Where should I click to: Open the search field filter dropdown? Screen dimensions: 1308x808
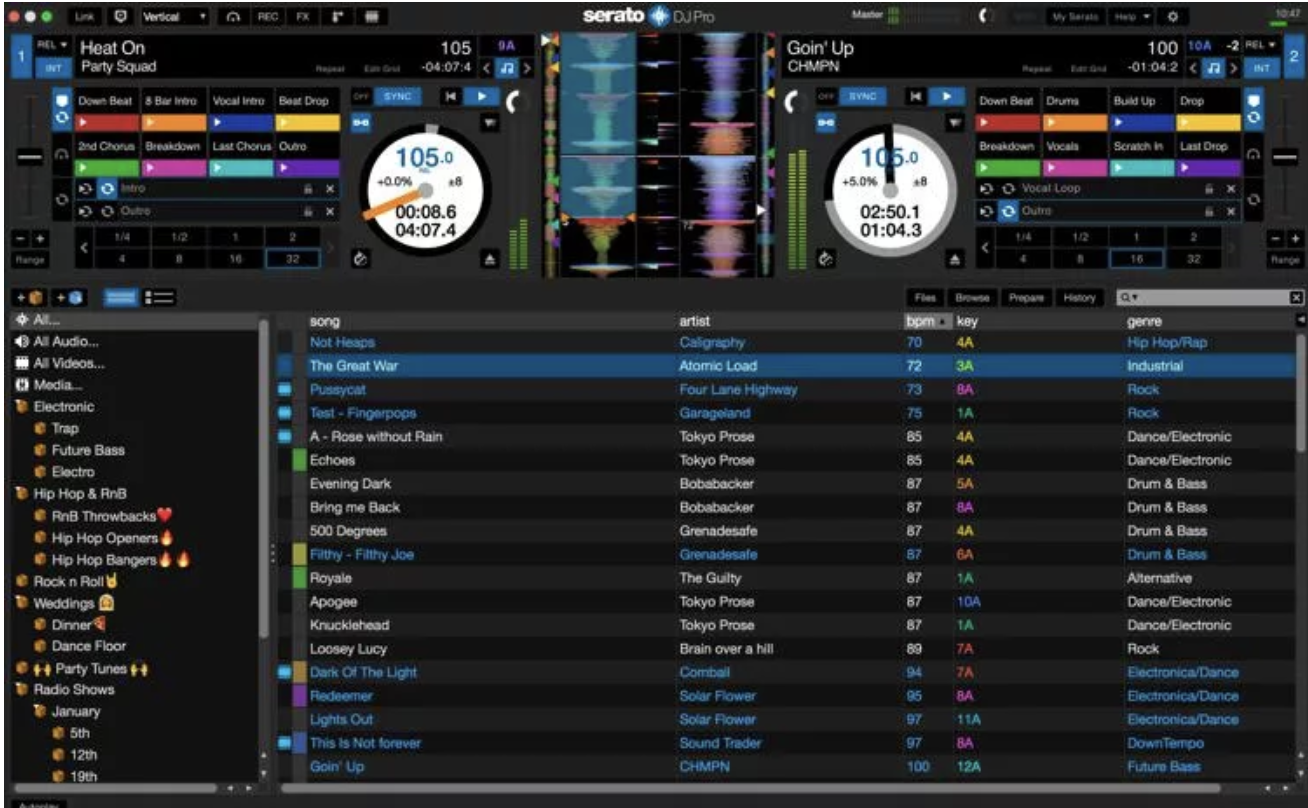(1128, 298)
